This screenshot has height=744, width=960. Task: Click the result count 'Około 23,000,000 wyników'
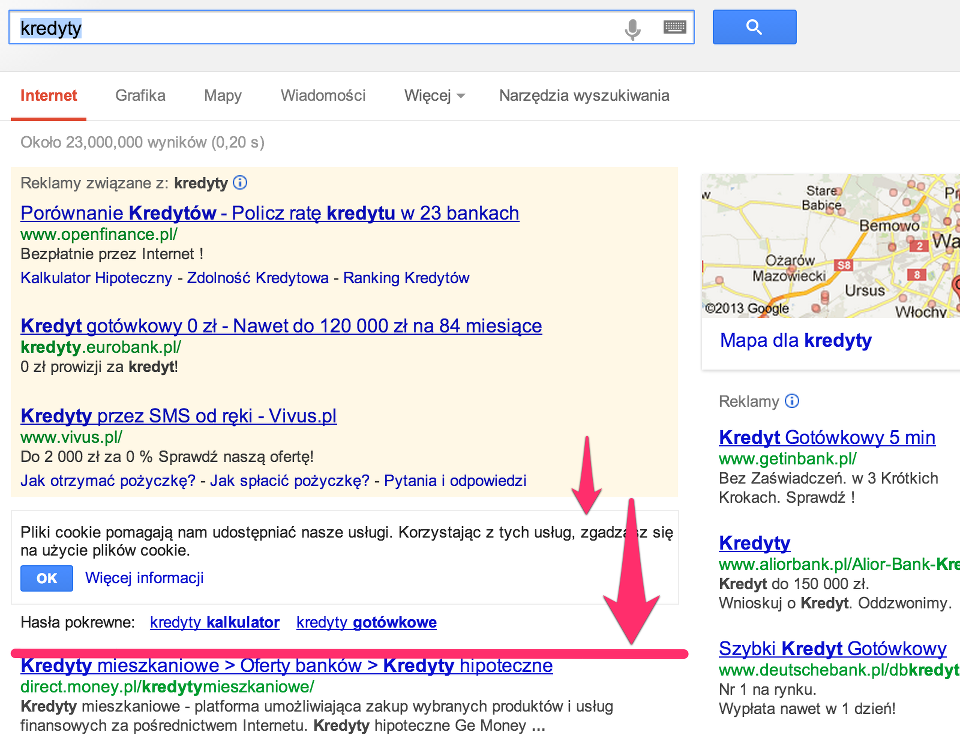[x=143, y=143]
